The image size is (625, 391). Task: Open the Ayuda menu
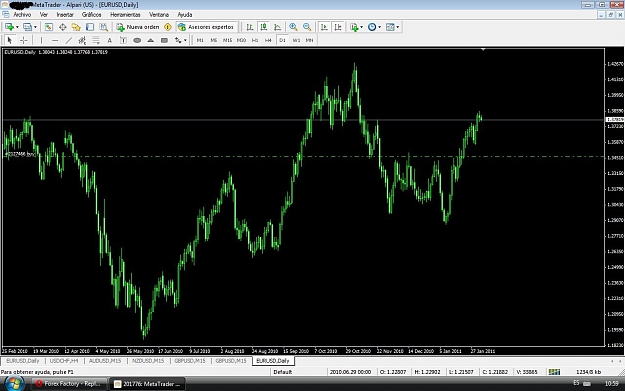click(x=185, y=15)
